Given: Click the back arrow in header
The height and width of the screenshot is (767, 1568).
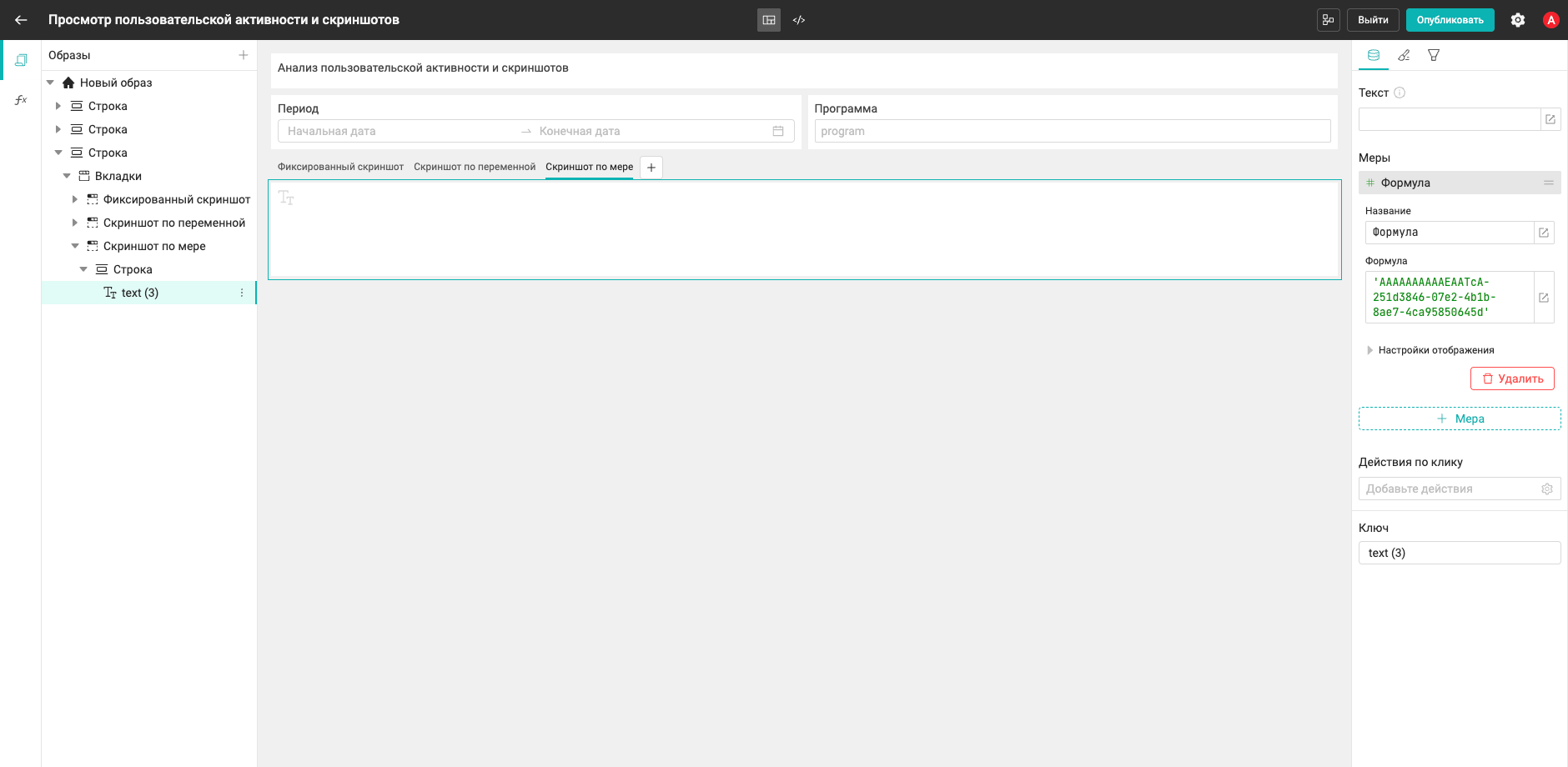Looking at the screenshot, I should tap(21, 20).
